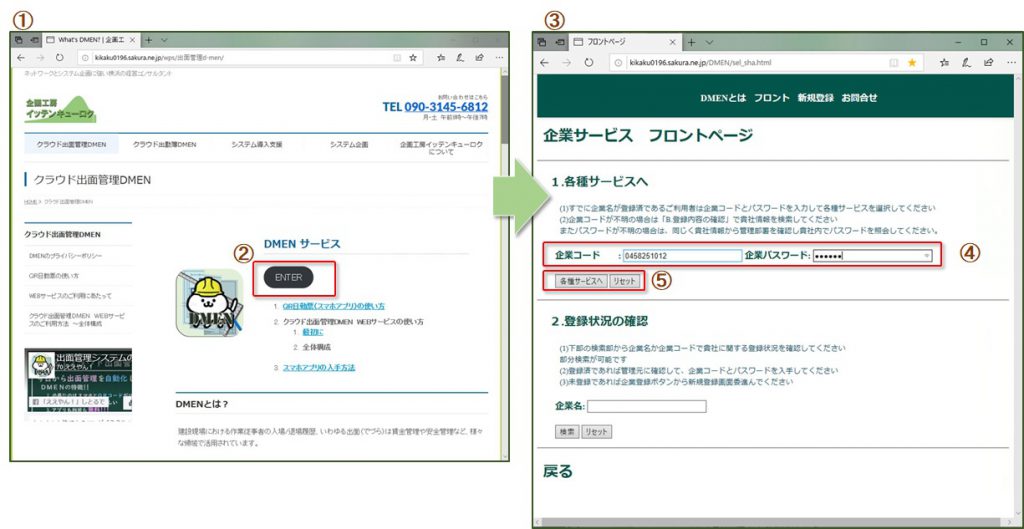Open DMENとは link in green header
Image resolution: width=1024 pixels, height=529 pixels.
click(723, 98)
